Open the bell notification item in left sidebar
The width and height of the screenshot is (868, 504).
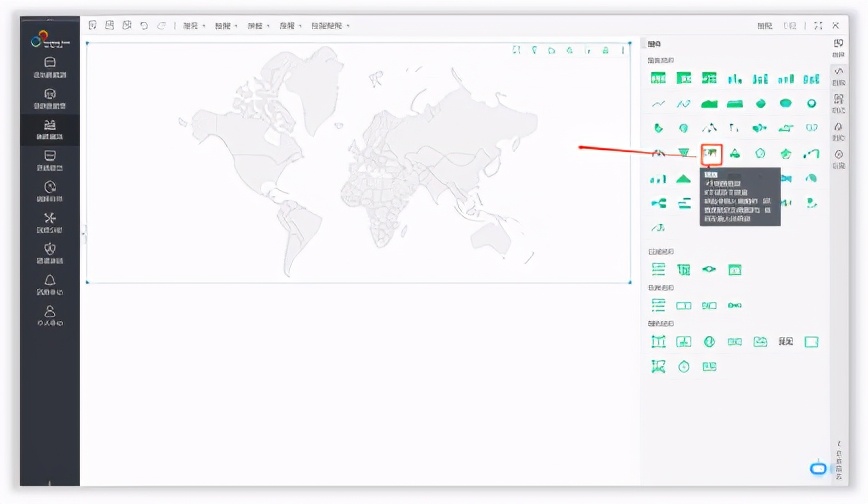coord(50,285)
